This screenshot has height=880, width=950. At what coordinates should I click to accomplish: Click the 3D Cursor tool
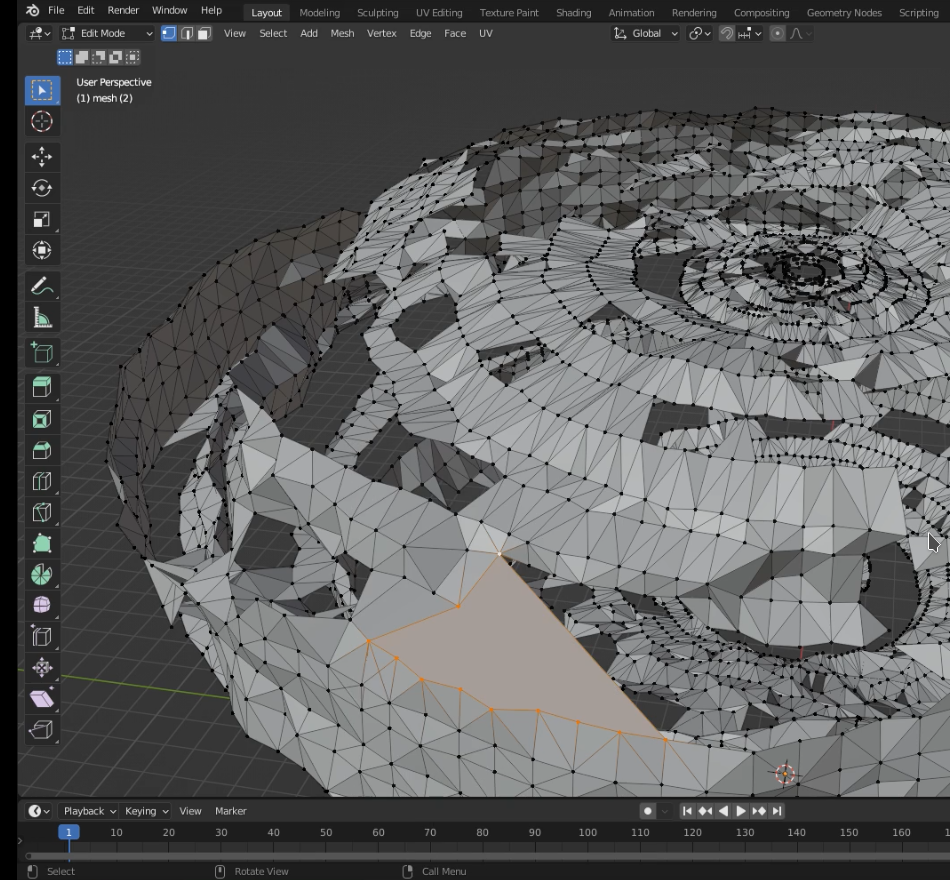click(x=42, y=121)
